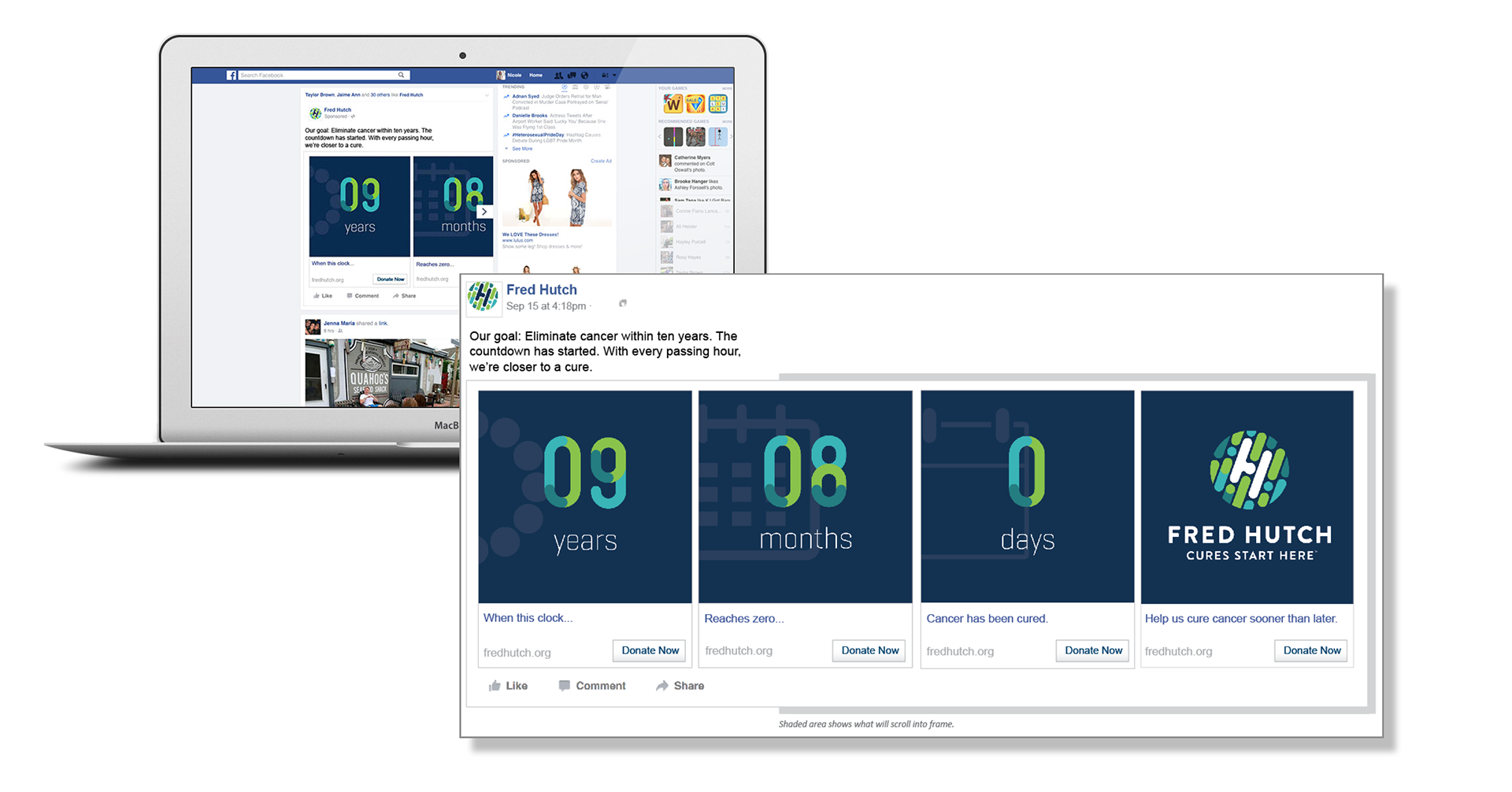1512x792 pixels.
Task: Expand the account dropdown arrow in header
Action: click(614, 76)
